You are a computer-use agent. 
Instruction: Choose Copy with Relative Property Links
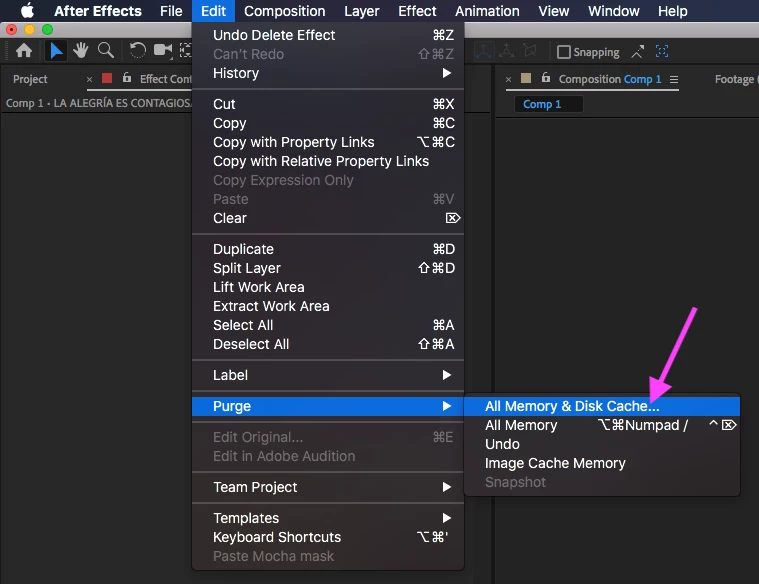click(x=328, y=161)
